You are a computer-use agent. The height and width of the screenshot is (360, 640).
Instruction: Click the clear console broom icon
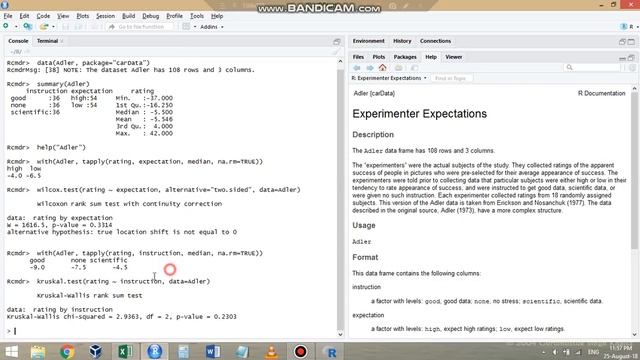coord(336,51)
